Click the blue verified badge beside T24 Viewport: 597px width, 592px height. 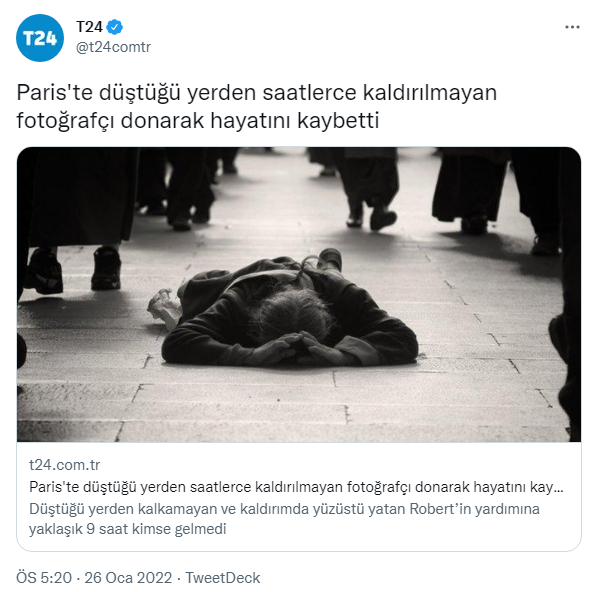[x=115, y=27]
